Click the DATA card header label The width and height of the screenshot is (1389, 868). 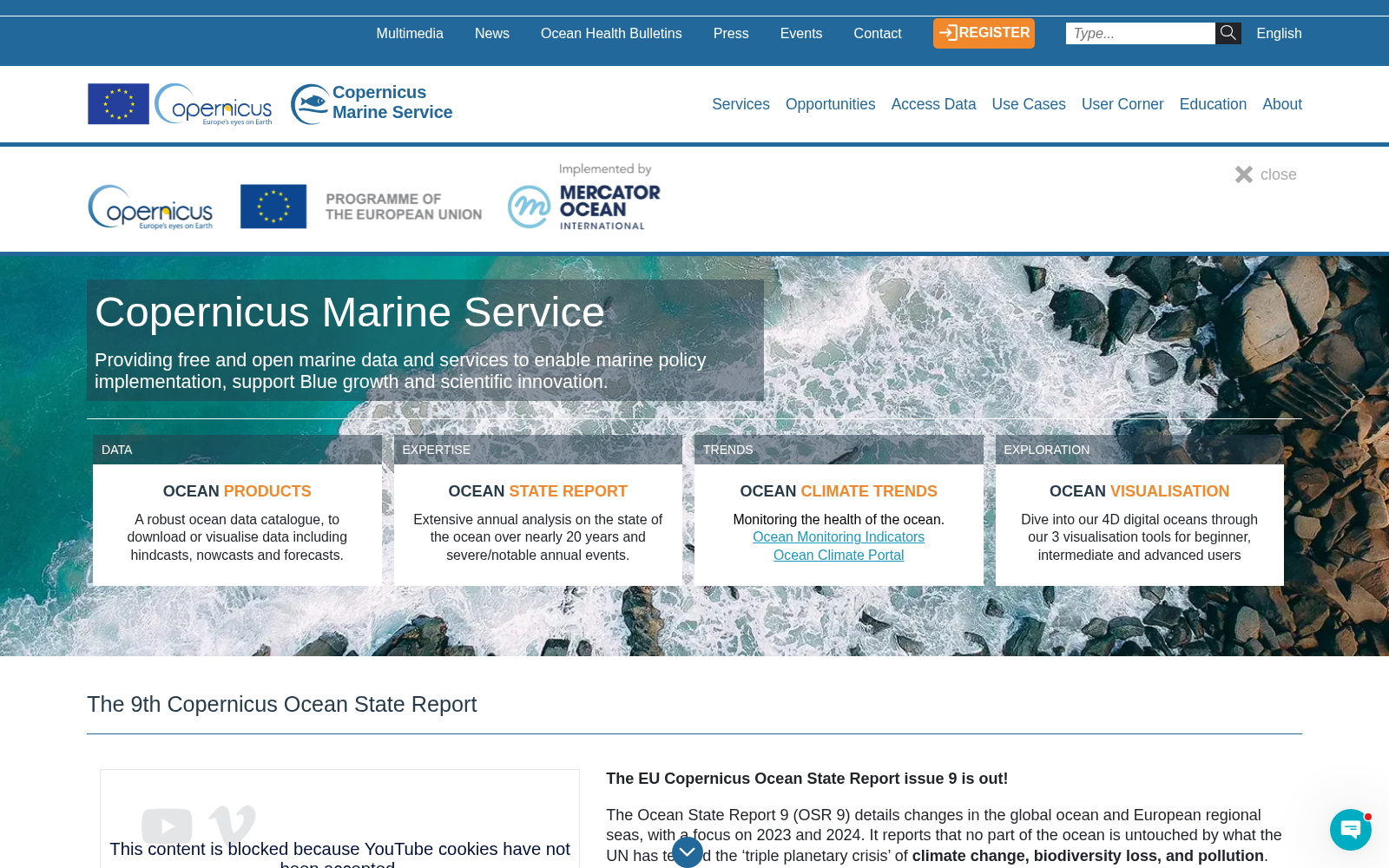(x=117, y=450)
